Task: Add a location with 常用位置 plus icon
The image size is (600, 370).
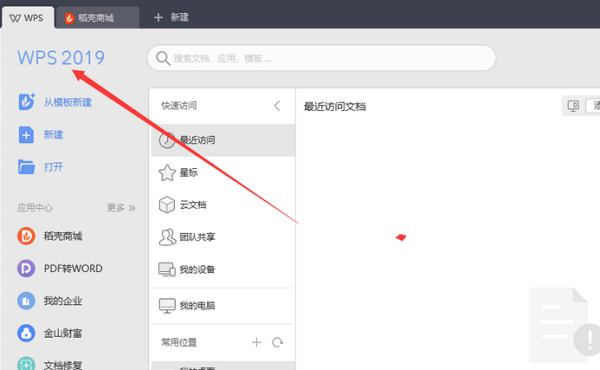Action: 256,342
